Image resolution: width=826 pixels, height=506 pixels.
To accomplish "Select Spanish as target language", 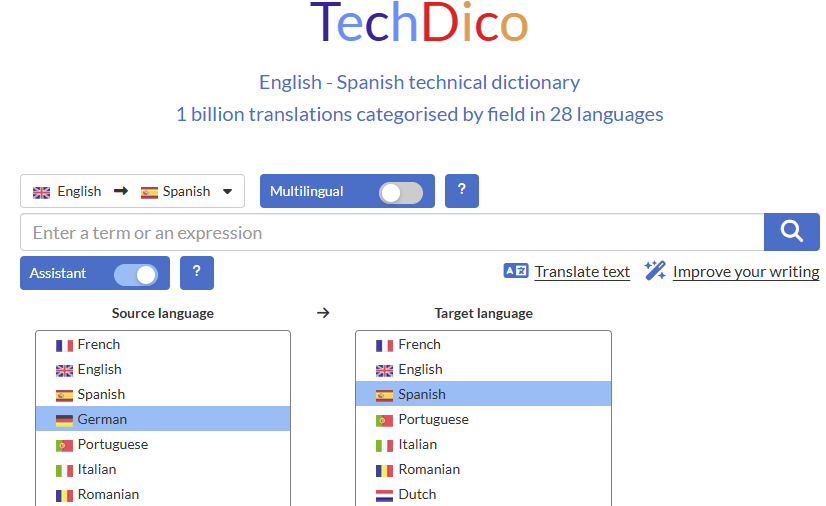I will pos(483,394).
